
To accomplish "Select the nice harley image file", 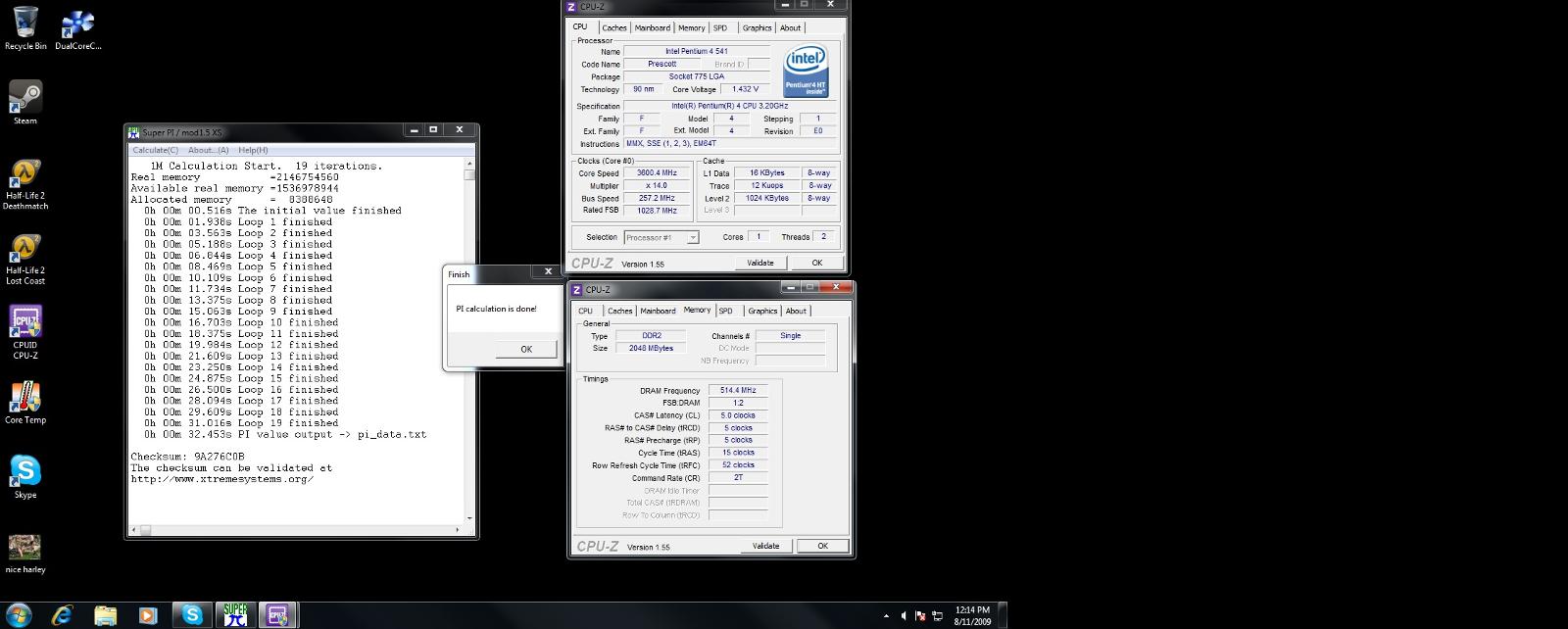I will [x=25, y=553].
